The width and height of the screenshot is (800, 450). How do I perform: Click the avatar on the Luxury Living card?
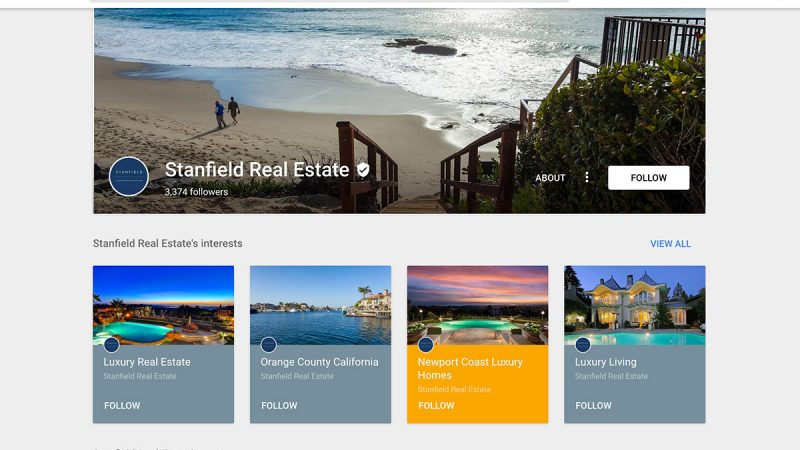pyautogui.click(x=583, y=345)
